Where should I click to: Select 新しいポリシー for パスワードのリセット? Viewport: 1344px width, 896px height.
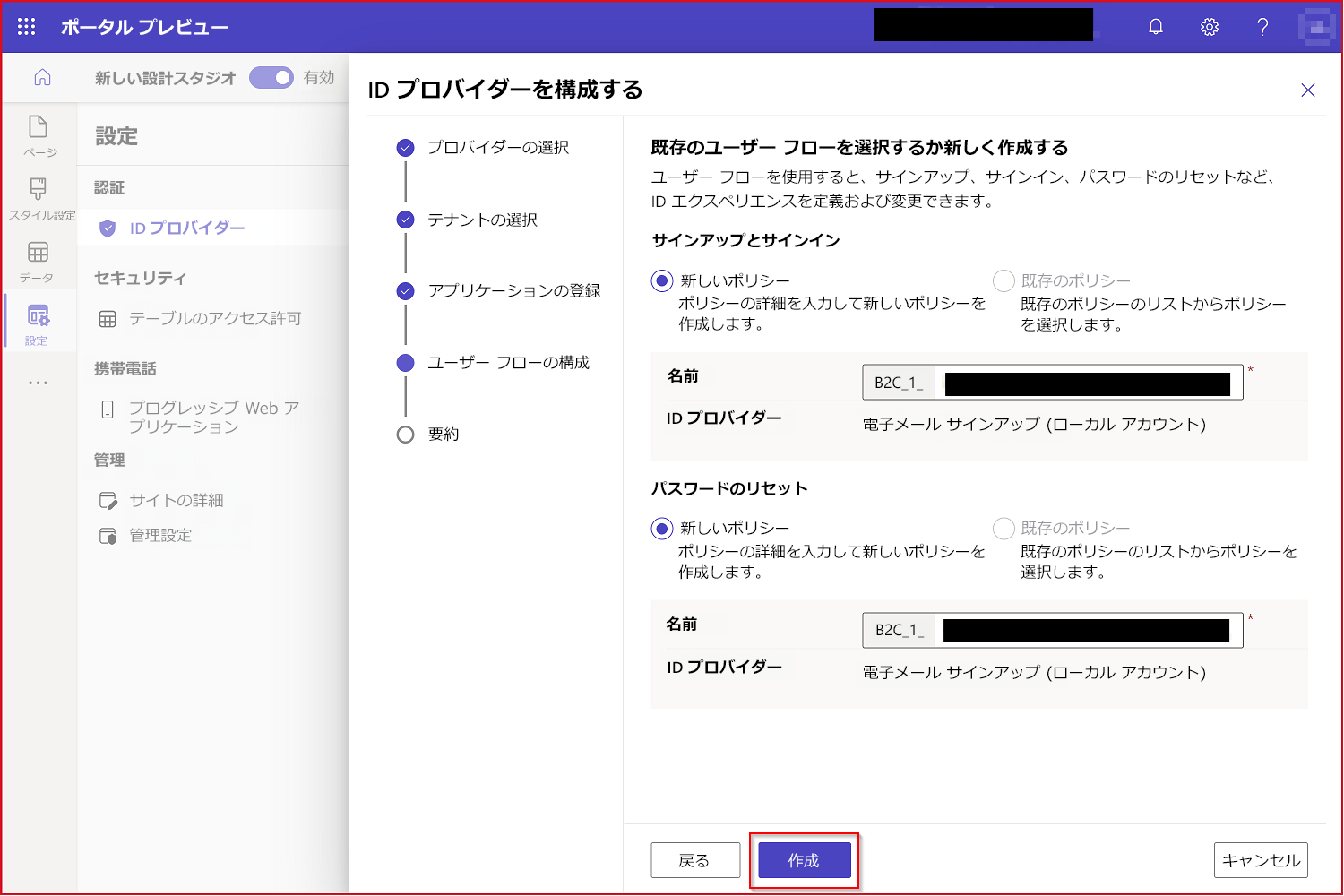[x=661, y=528]
